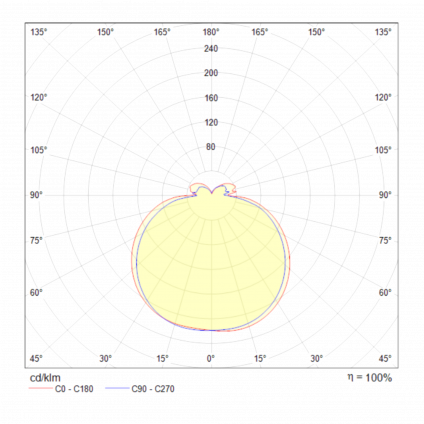Click the 0° angle label at bottom
Viewport: 424px width, 424px height.
(x=211, y=359)
